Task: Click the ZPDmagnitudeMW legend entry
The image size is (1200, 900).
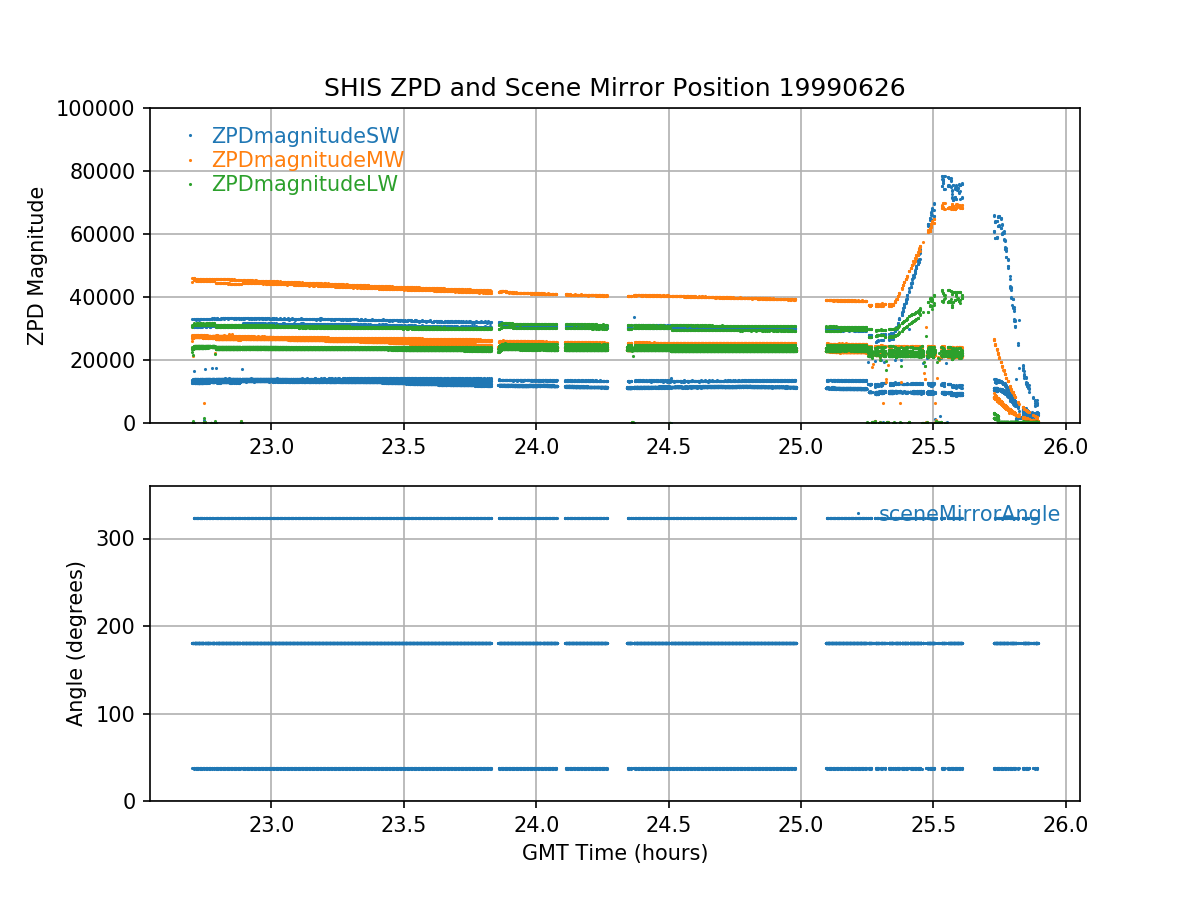Action: (307, 160)
